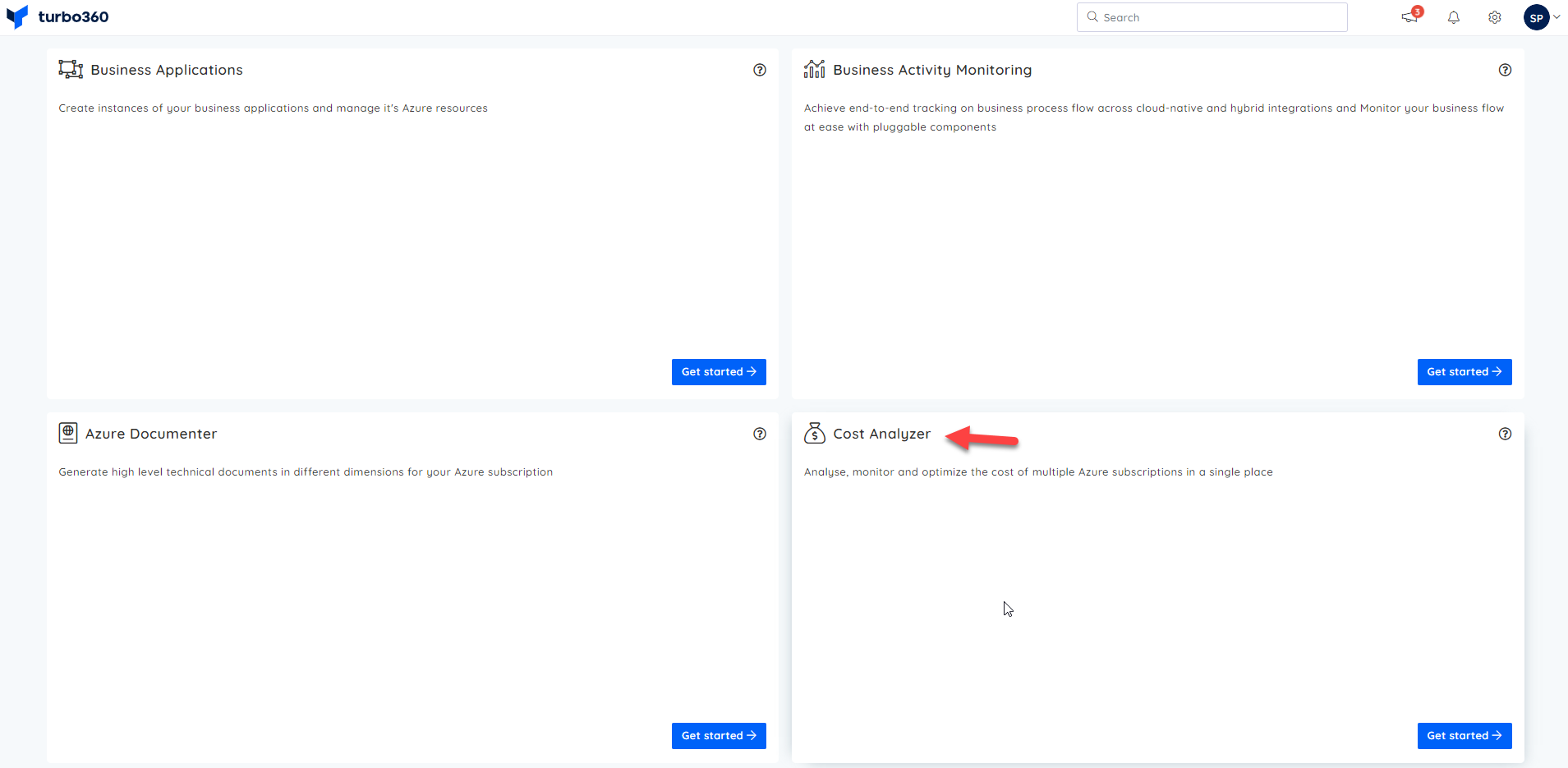Image resolution: width=1568 pixels, height=768 pixels.
Task: Click the Business Applications module icon
Action: [x=71, y=70]
